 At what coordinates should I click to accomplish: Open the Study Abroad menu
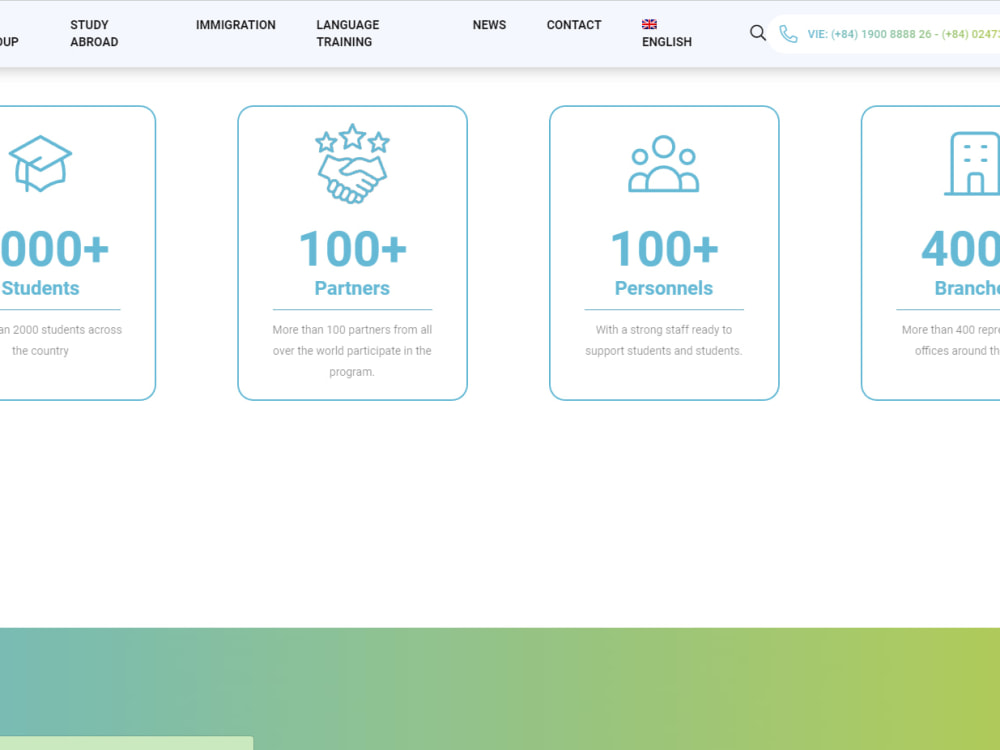coord(94,33)
